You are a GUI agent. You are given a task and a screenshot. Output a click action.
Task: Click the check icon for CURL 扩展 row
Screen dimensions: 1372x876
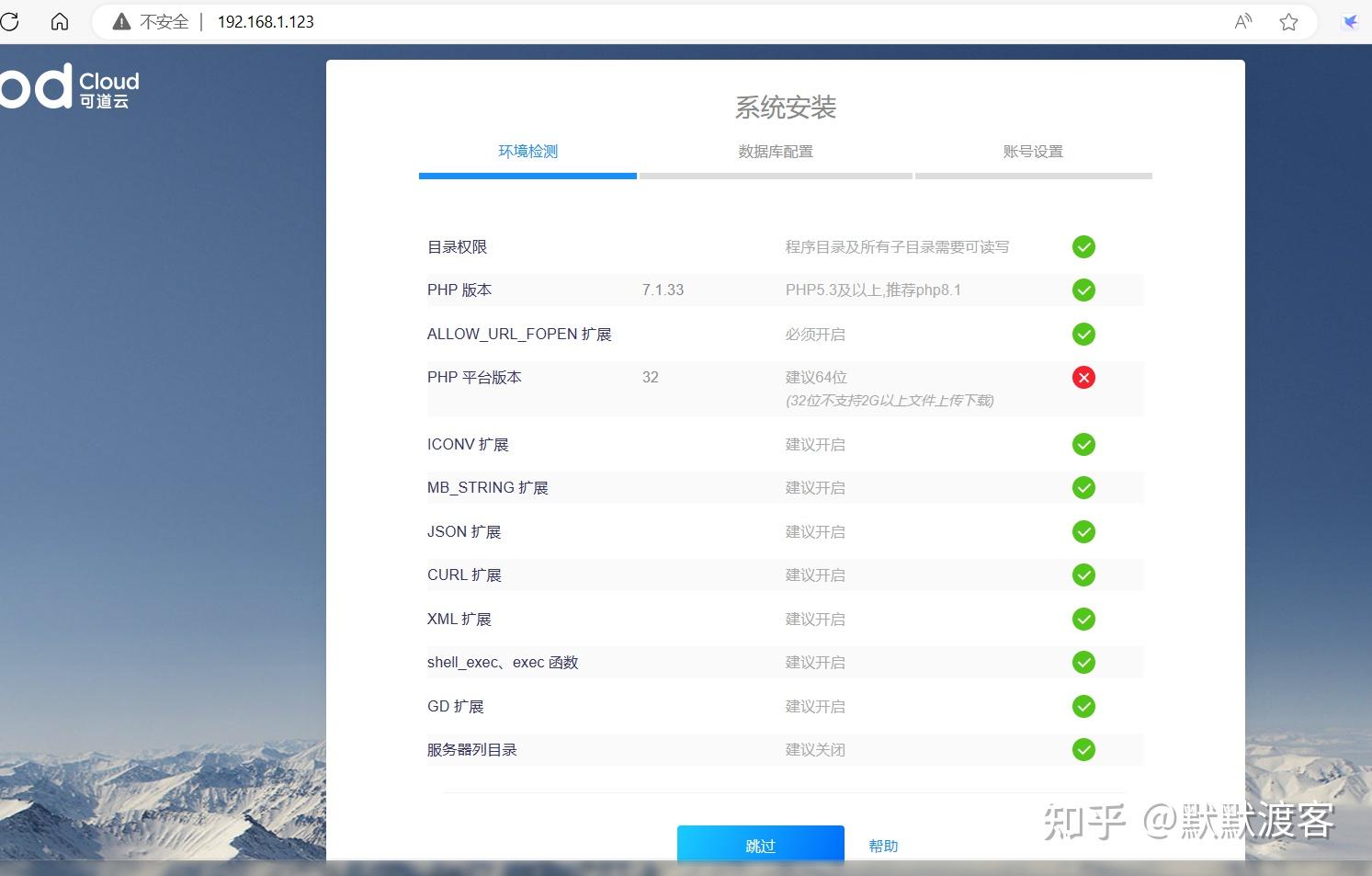click(1083, 575)
